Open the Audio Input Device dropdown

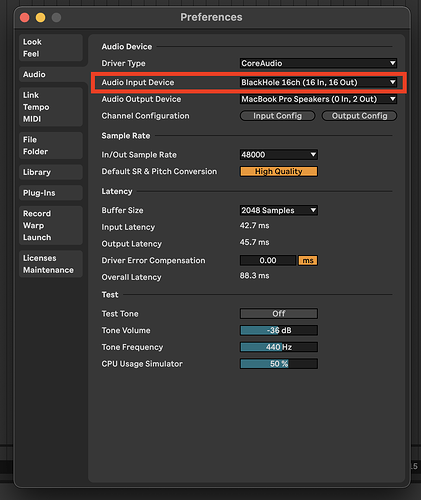pos(318,82)
